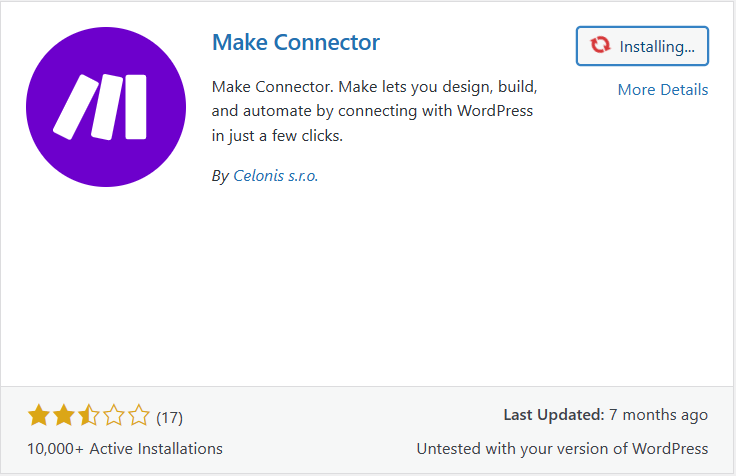Click the first gold rating star
The width and height of the screenshot is (736, 476).
(x=39, y=415)
